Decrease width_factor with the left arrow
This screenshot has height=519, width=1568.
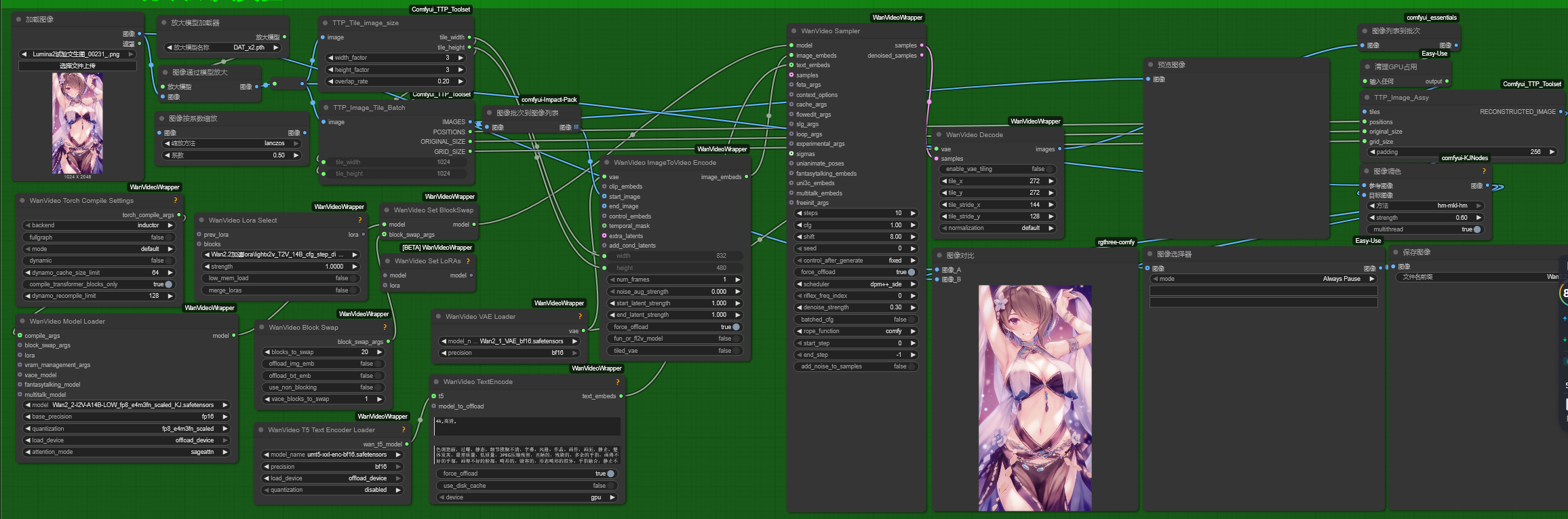point(330,58)
